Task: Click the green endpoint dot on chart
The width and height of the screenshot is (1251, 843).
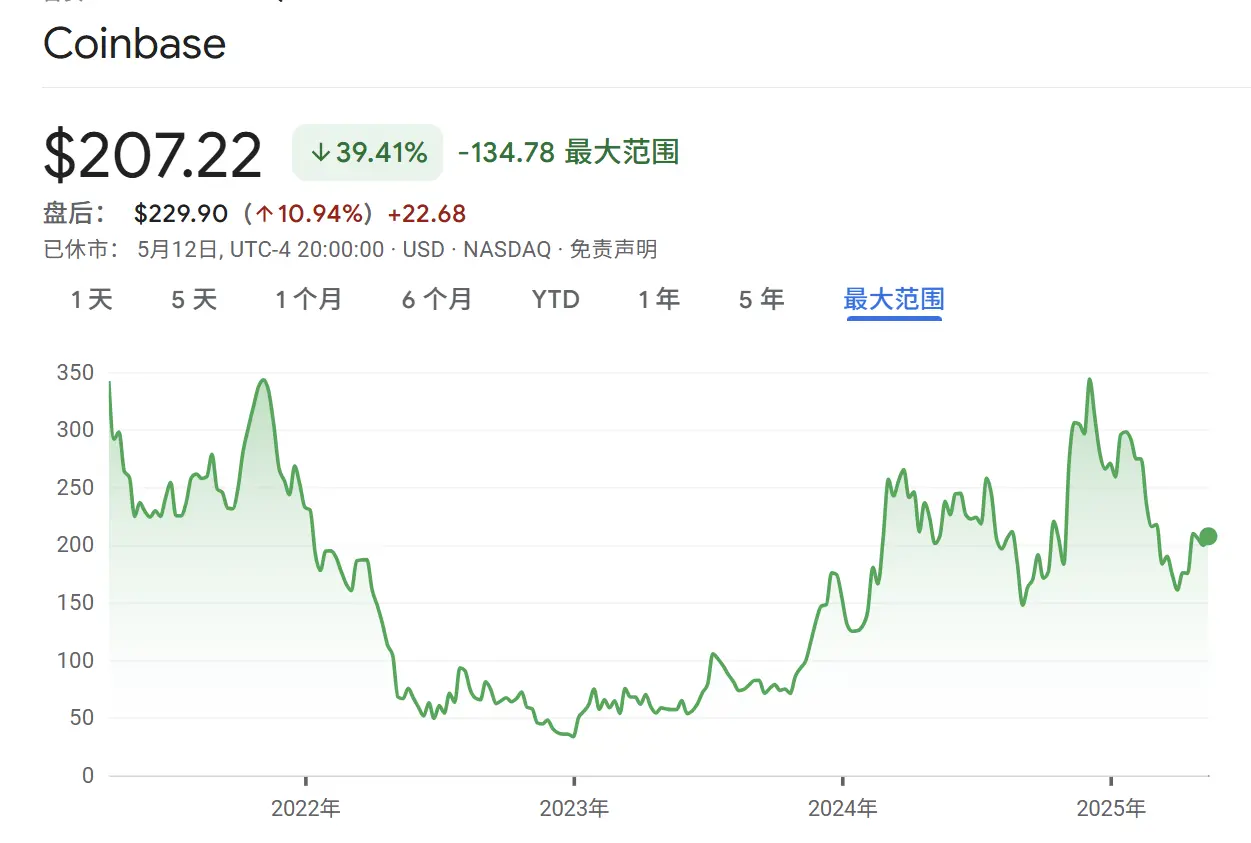Action: pos(1208,536)
